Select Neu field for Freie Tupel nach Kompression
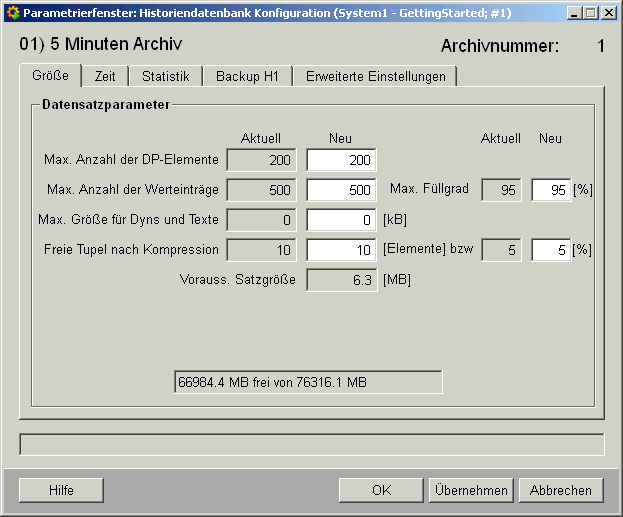 point(341,250)
